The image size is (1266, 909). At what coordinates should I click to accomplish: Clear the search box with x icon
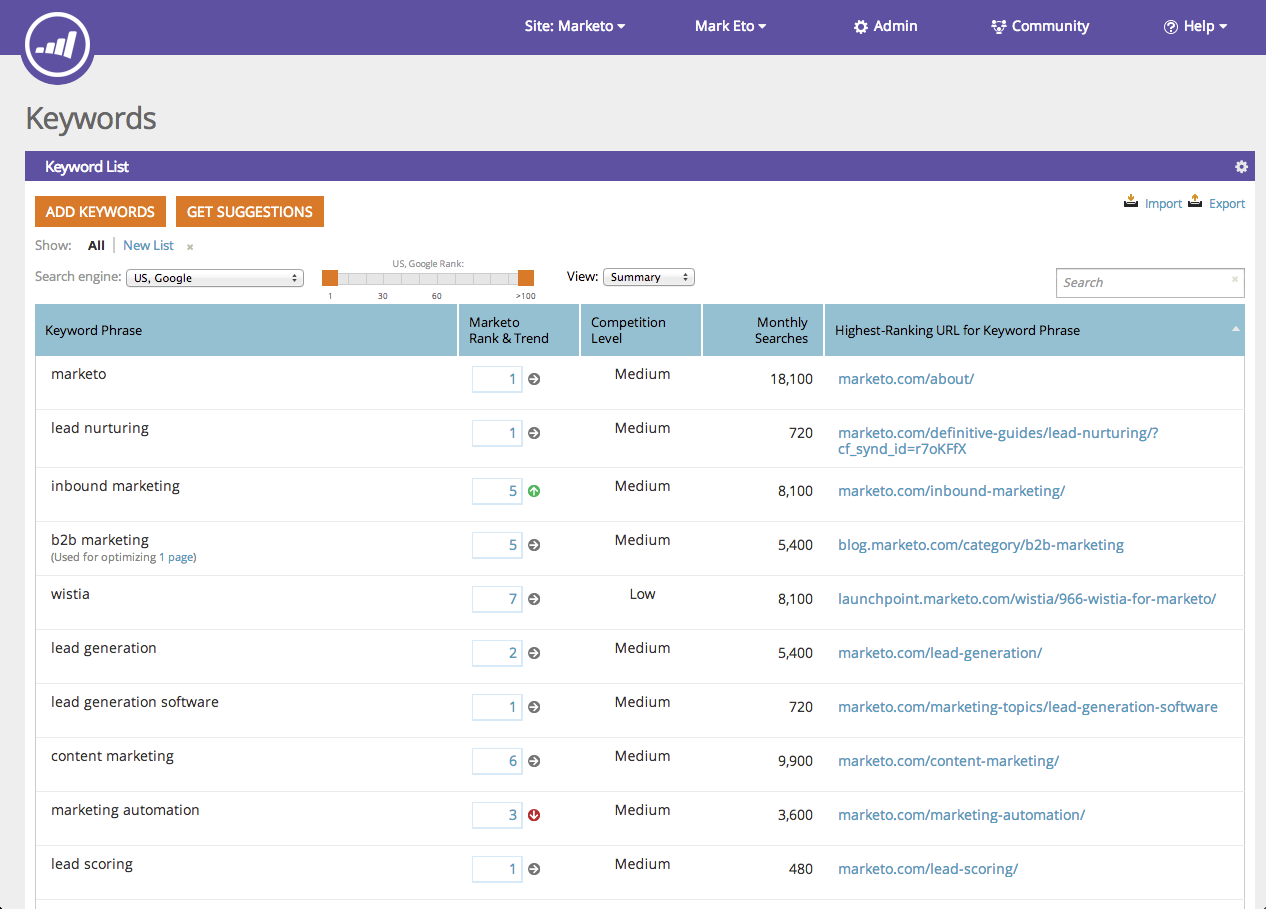click(x=1235, y=280)
